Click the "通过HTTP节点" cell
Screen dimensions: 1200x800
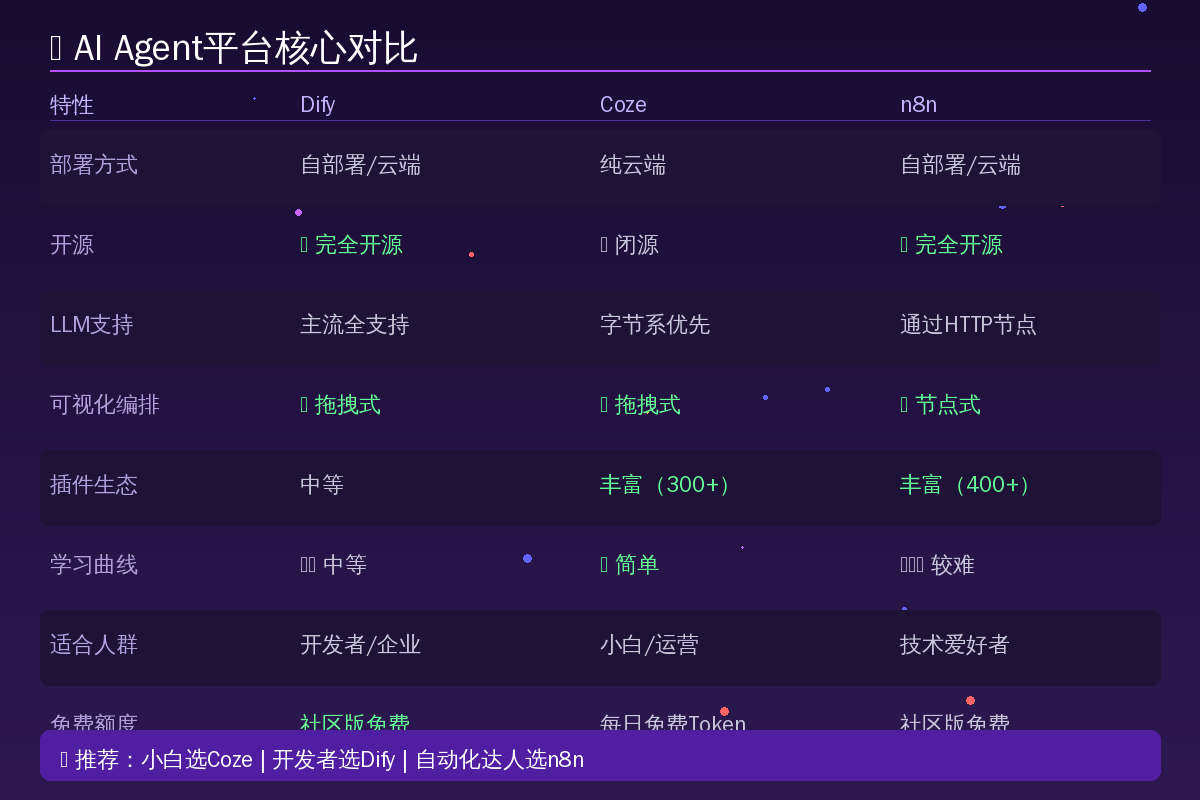tap(968, 324)
